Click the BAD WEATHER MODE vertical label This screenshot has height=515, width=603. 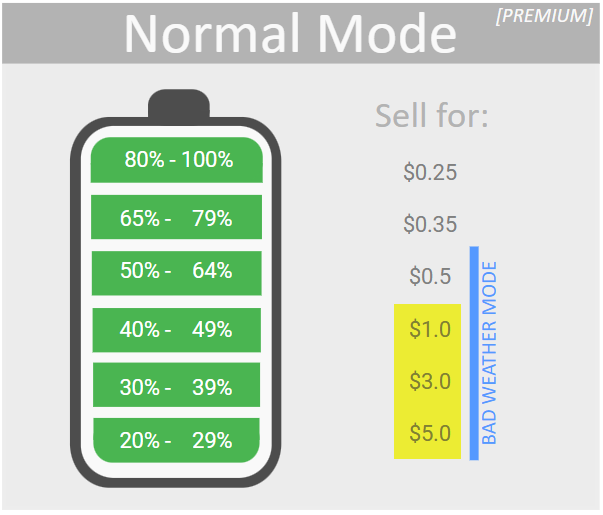pyautogui.click(x=490, y=353)
